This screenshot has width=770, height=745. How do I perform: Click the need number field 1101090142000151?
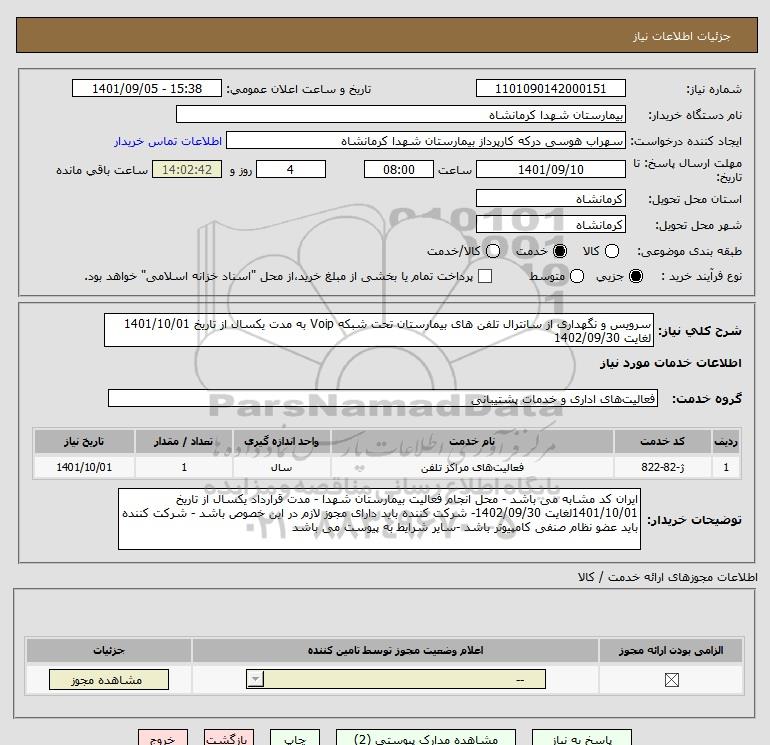click(x=550, y=88)
